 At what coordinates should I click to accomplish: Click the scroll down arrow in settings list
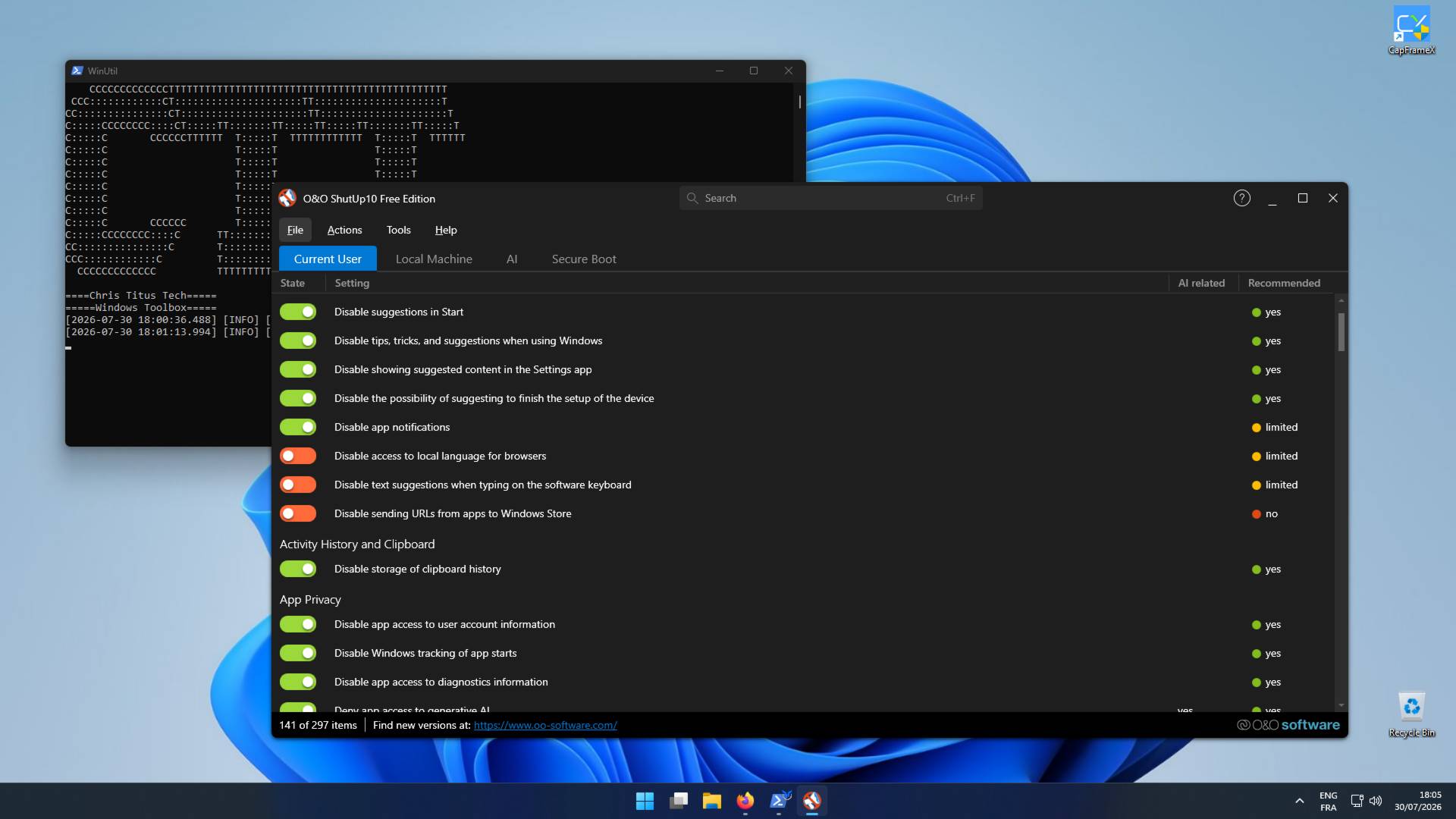tap(1341, 705)
